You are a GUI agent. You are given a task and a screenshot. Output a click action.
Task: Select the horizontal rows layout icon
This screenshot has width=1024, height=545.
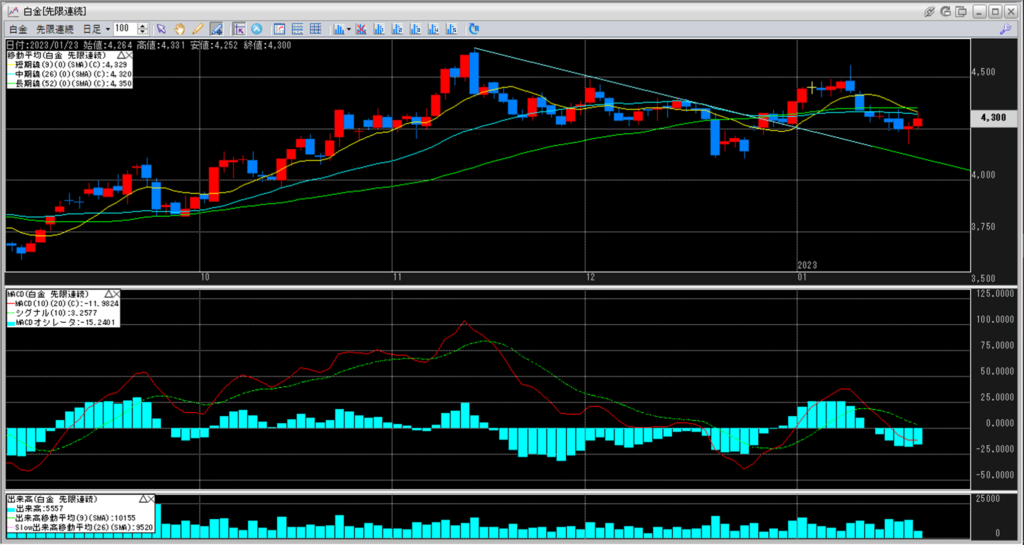click(x=298, y=29)
